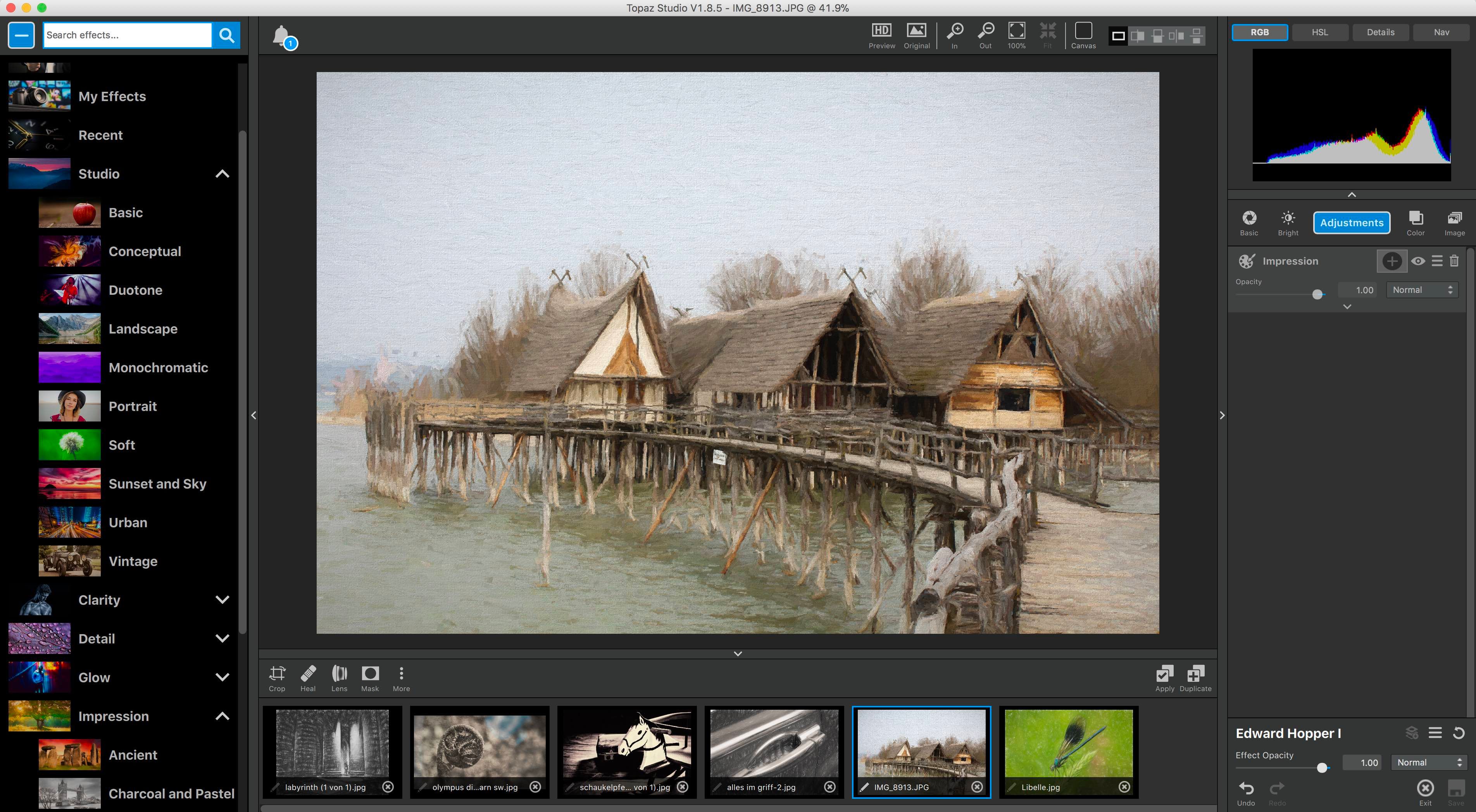The image size is (1476, 812).
Task: Select top-bottom compare view mode
Action: click(x=1197, y=36)
